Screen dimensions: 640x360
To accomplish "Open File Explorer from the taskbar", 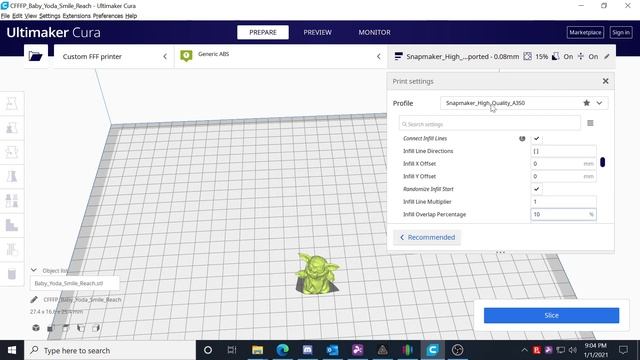I will pos(257,350).
